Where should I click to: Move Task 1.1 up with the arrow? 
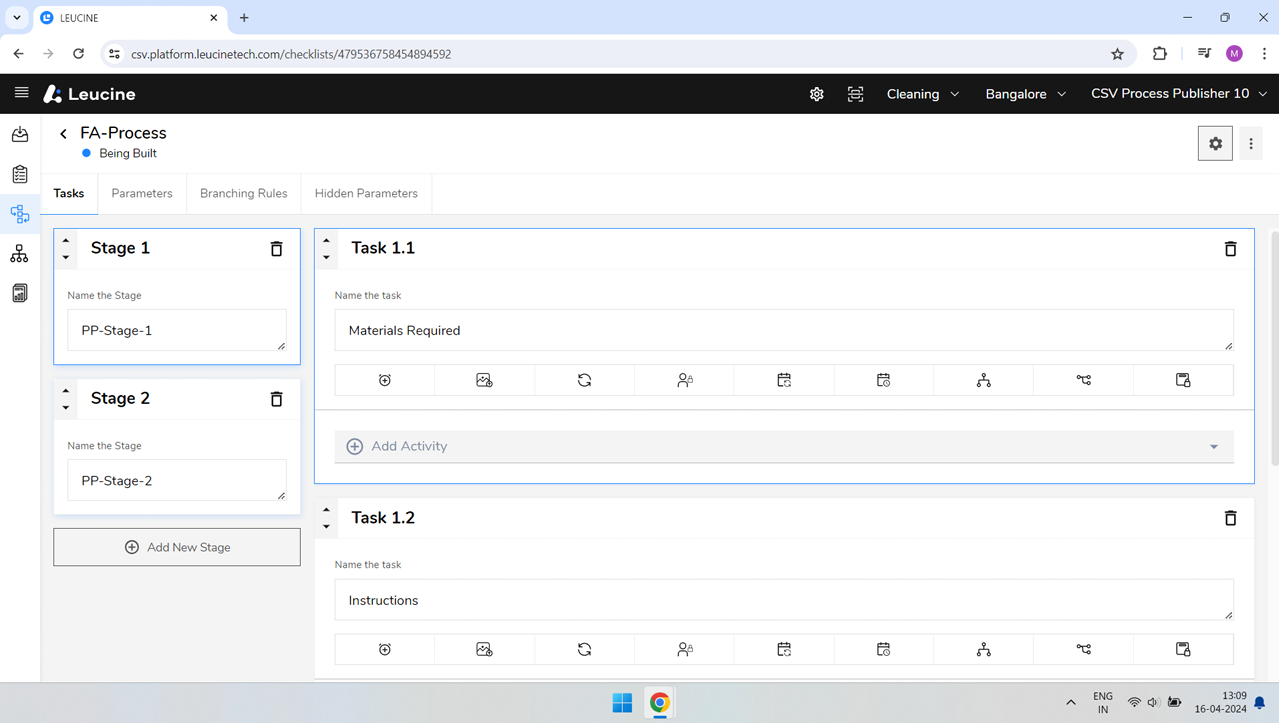click(x=327, y=240)
